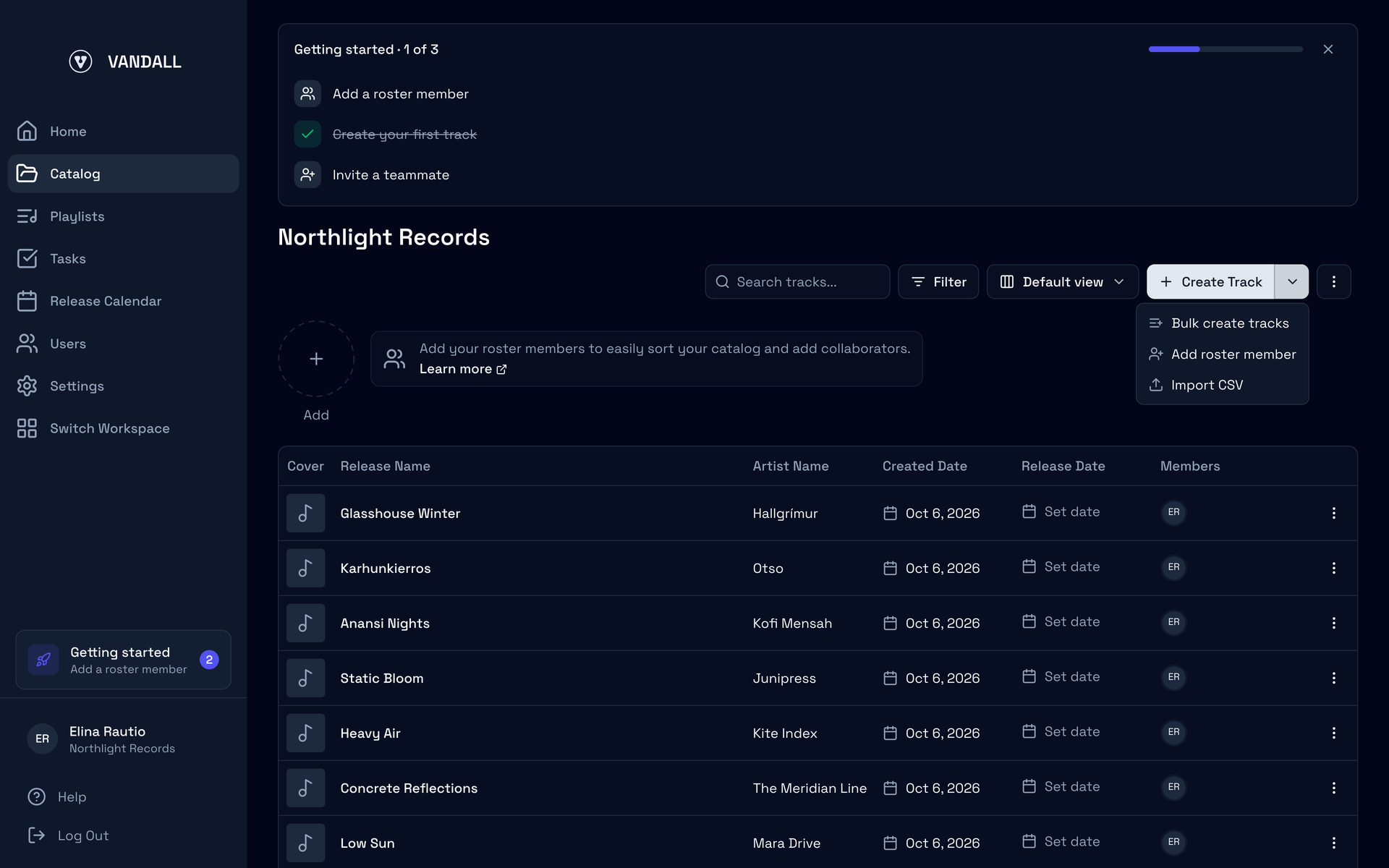This screenshot has height=868, width=1389.
Task: Click Switch Workspace
Action: 123,428
